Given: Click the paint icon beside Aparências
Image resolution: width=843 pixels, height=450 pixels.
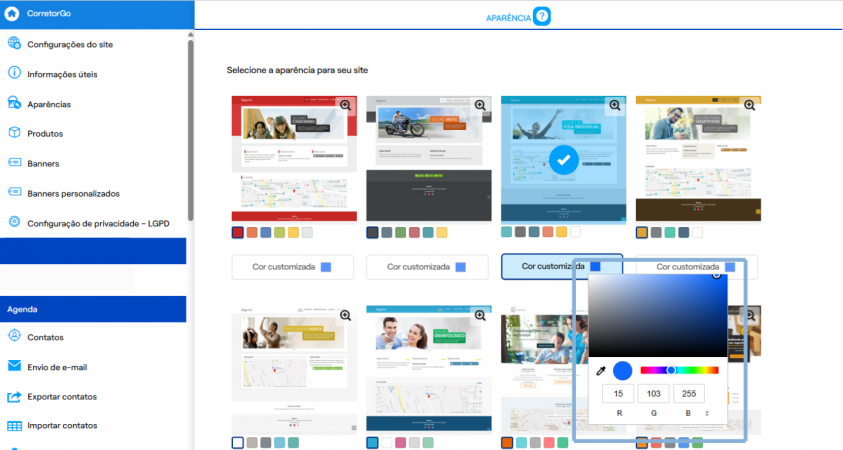Looking at the screenshot, I should (x=15, y=103).
